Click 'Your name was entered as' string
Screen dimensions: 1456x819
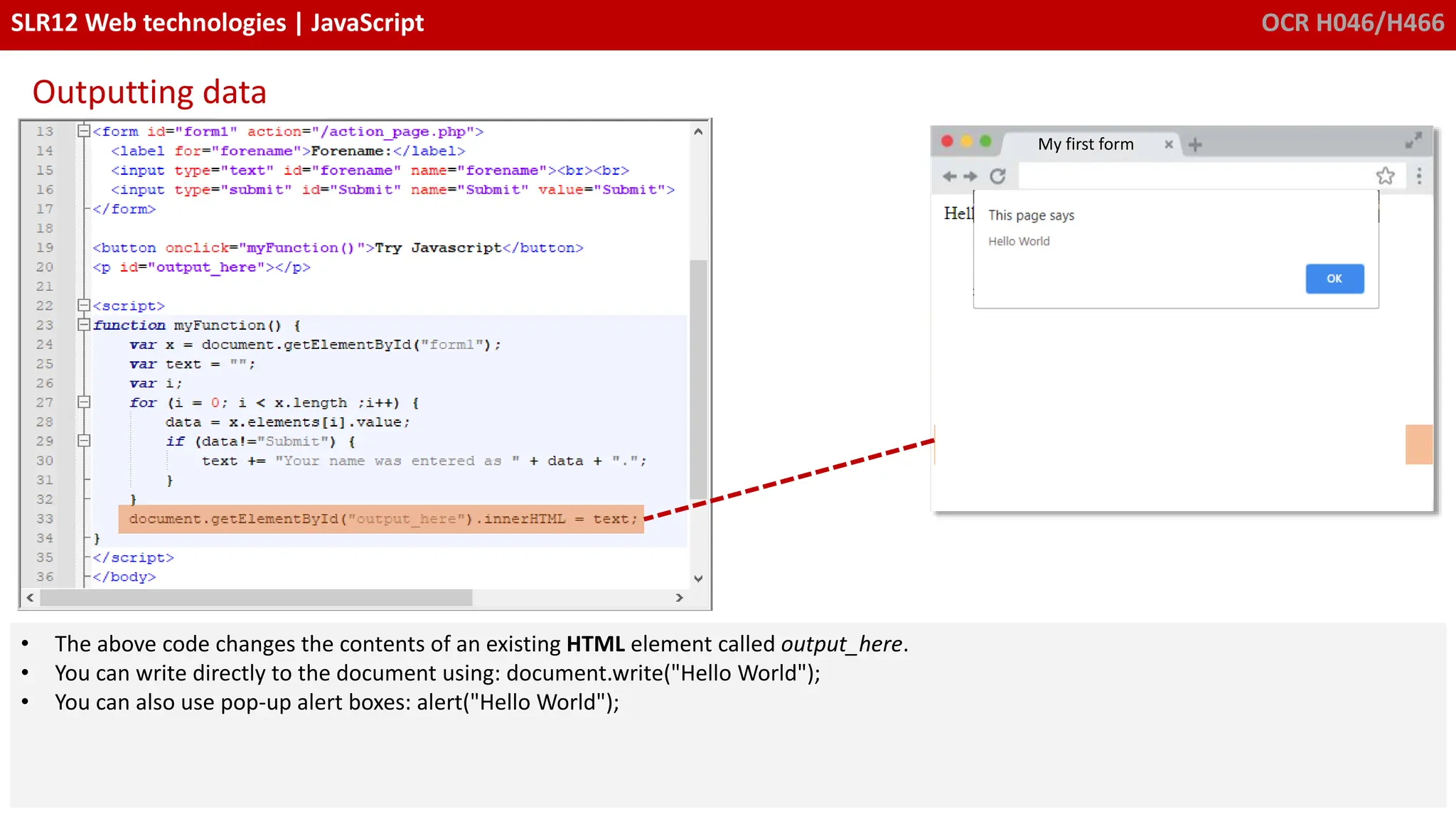tap(397, 461)
